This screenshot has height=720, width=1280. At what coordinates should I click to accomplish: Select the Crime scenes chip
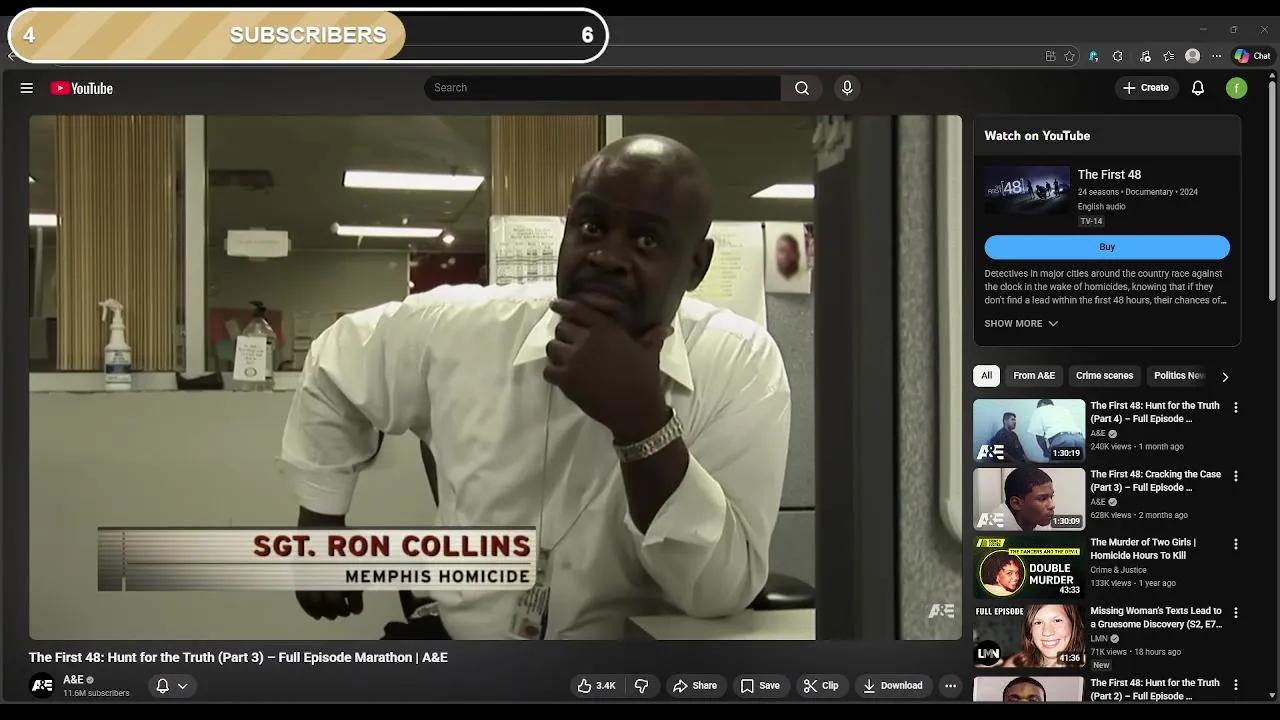click(1104, 376)
